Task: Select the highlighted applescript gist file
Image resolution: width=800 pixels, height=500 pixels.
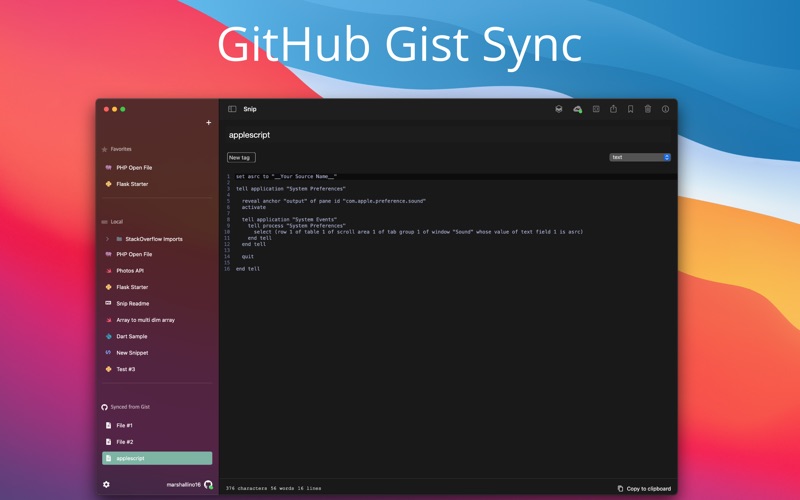Action: 157,458
